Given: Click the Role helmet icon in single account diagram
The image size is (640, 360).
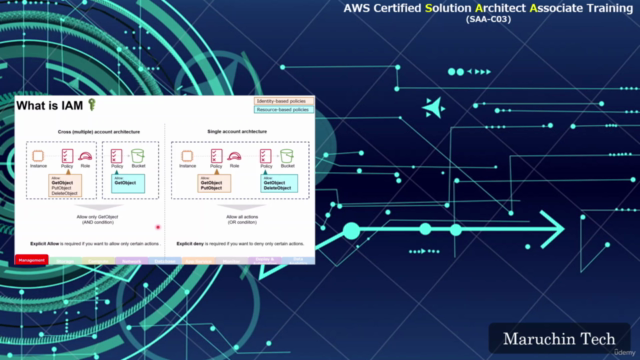Looking at the screenshot, I should coord(234,156).
